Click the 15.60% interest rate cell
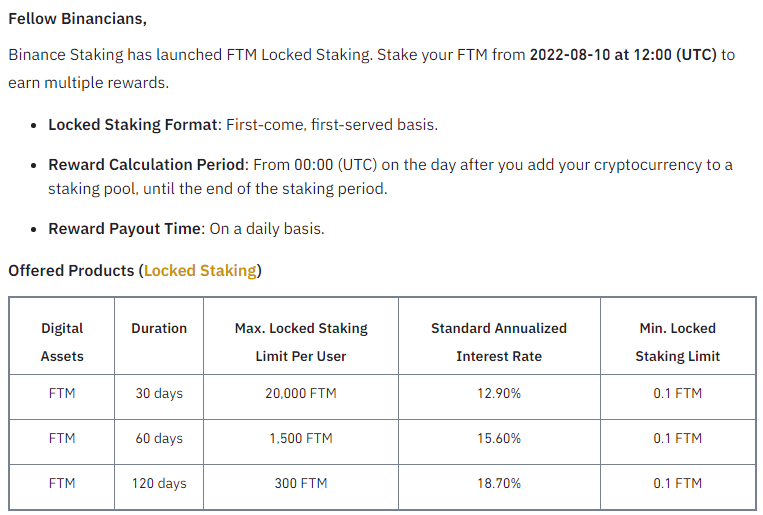The width and height of the screenshot is (763, 515). pos(499,438)
